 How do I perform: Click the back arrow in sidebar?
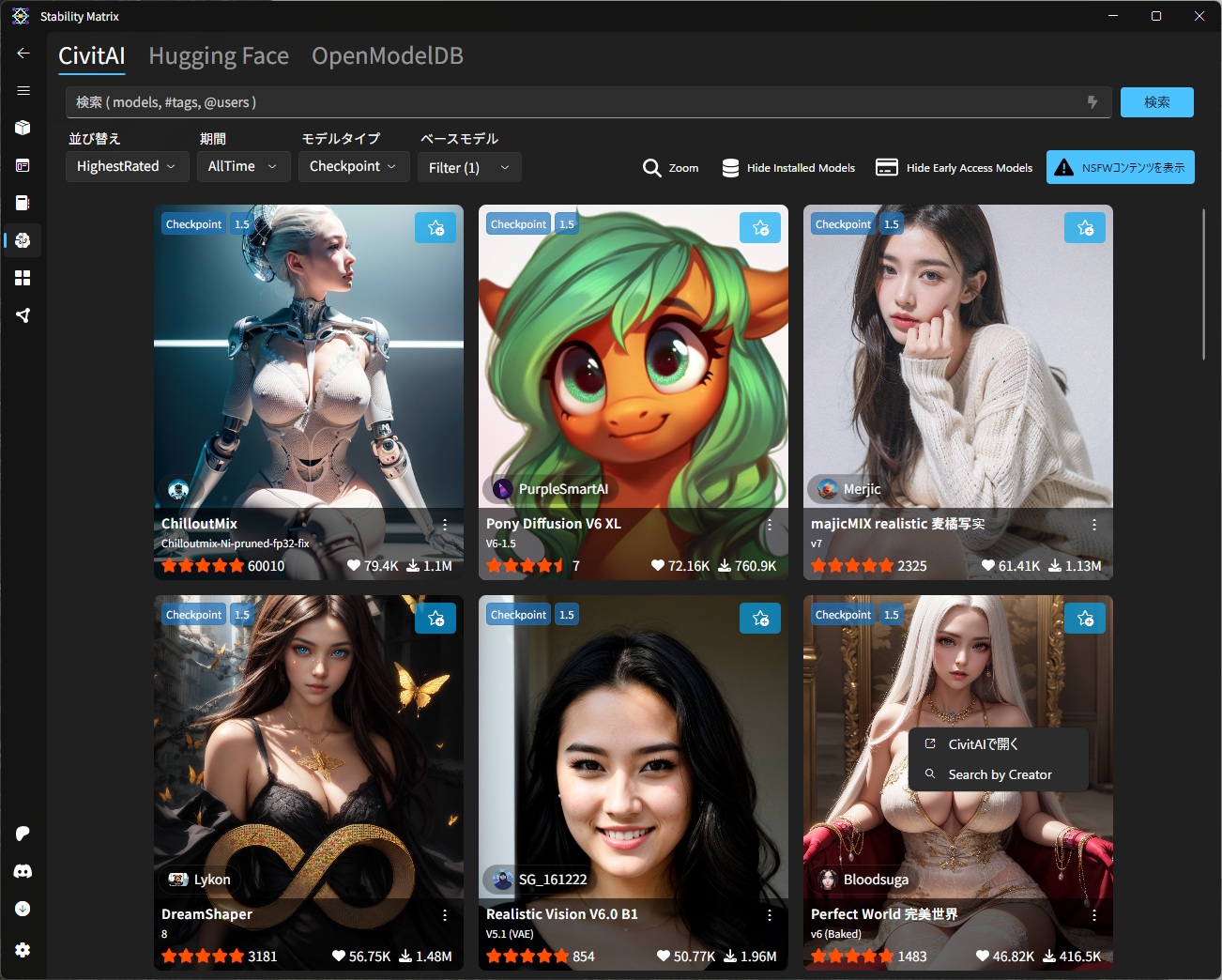tap(23, 54)
